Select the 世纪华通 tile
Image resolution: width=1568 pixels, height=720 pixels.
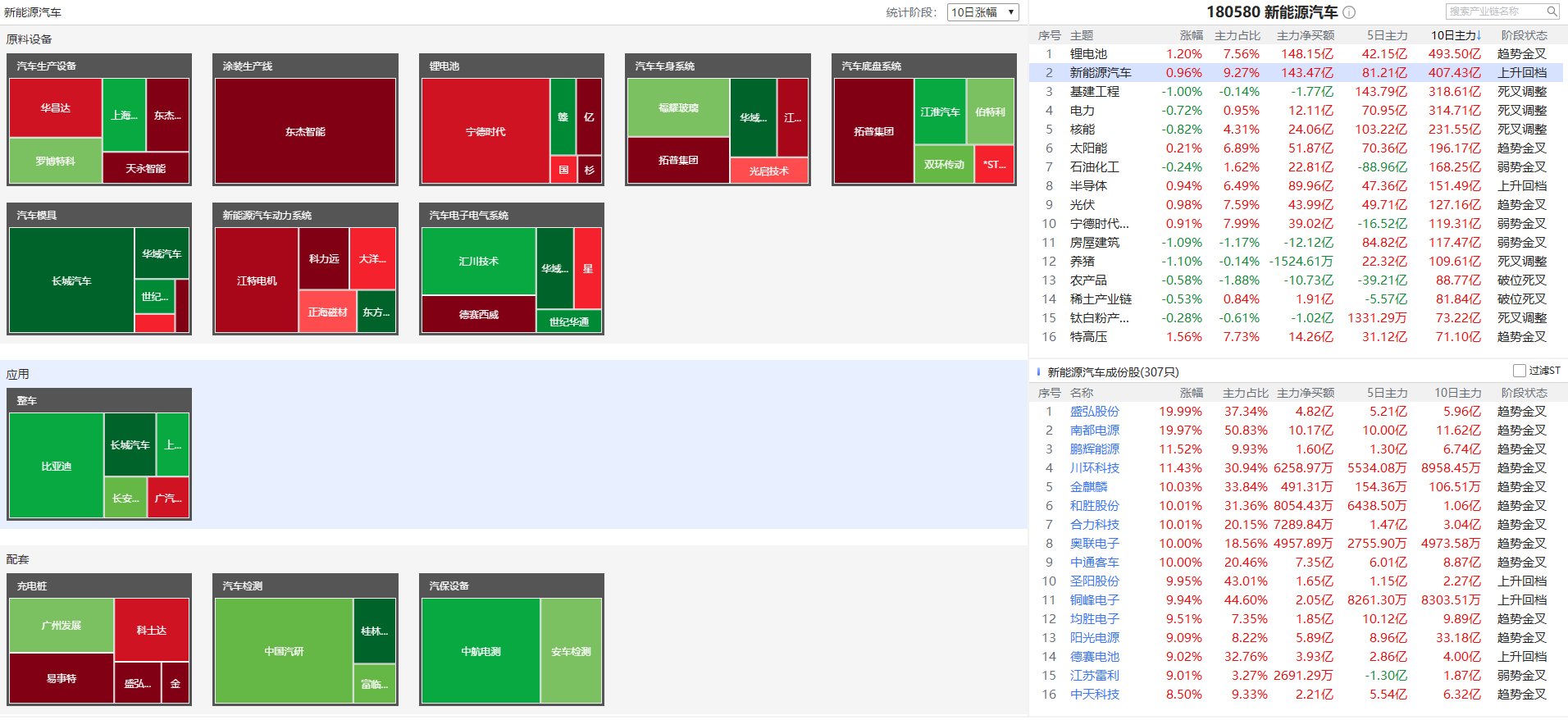(569, 321)
